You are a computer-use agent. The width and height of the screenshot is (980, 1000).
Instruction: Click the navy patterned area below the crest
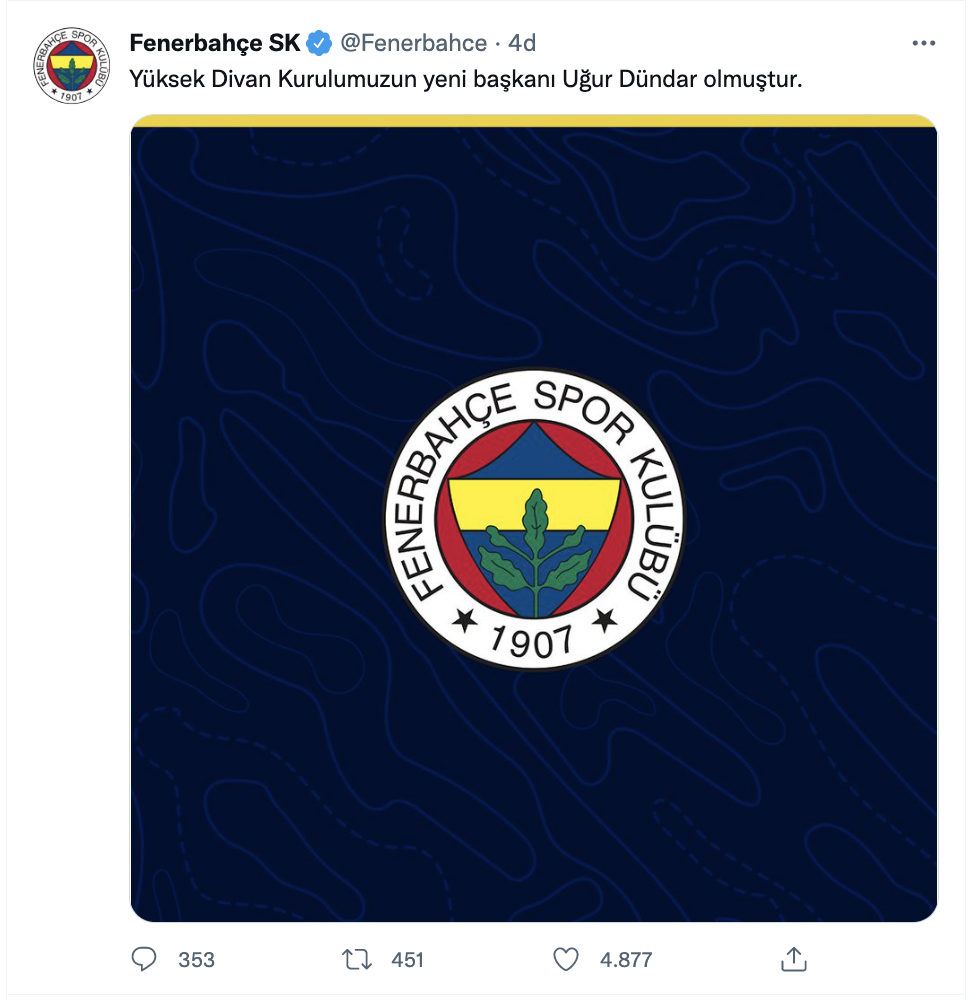534,797
